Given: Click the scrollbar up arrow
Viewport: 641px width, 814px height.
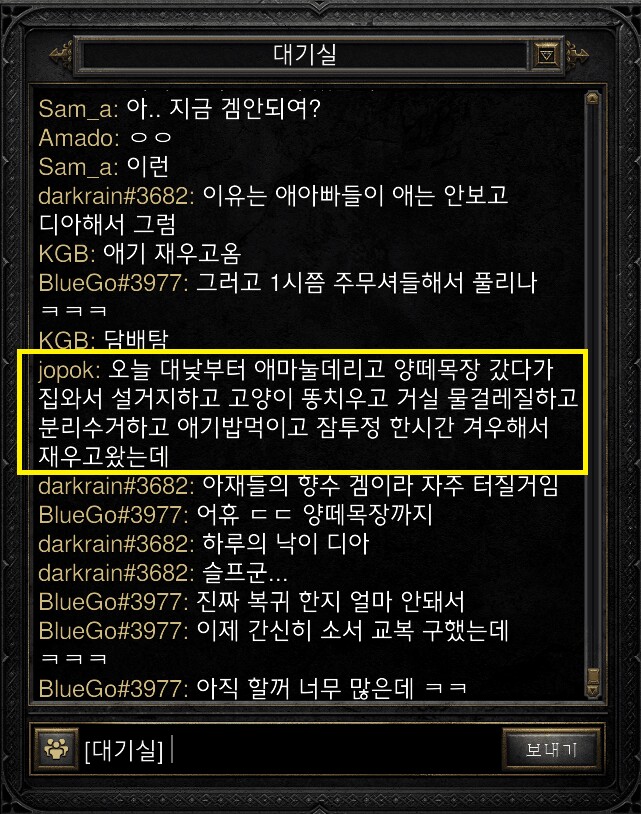Looking at the screenshot, I should [x=592, y=99].
